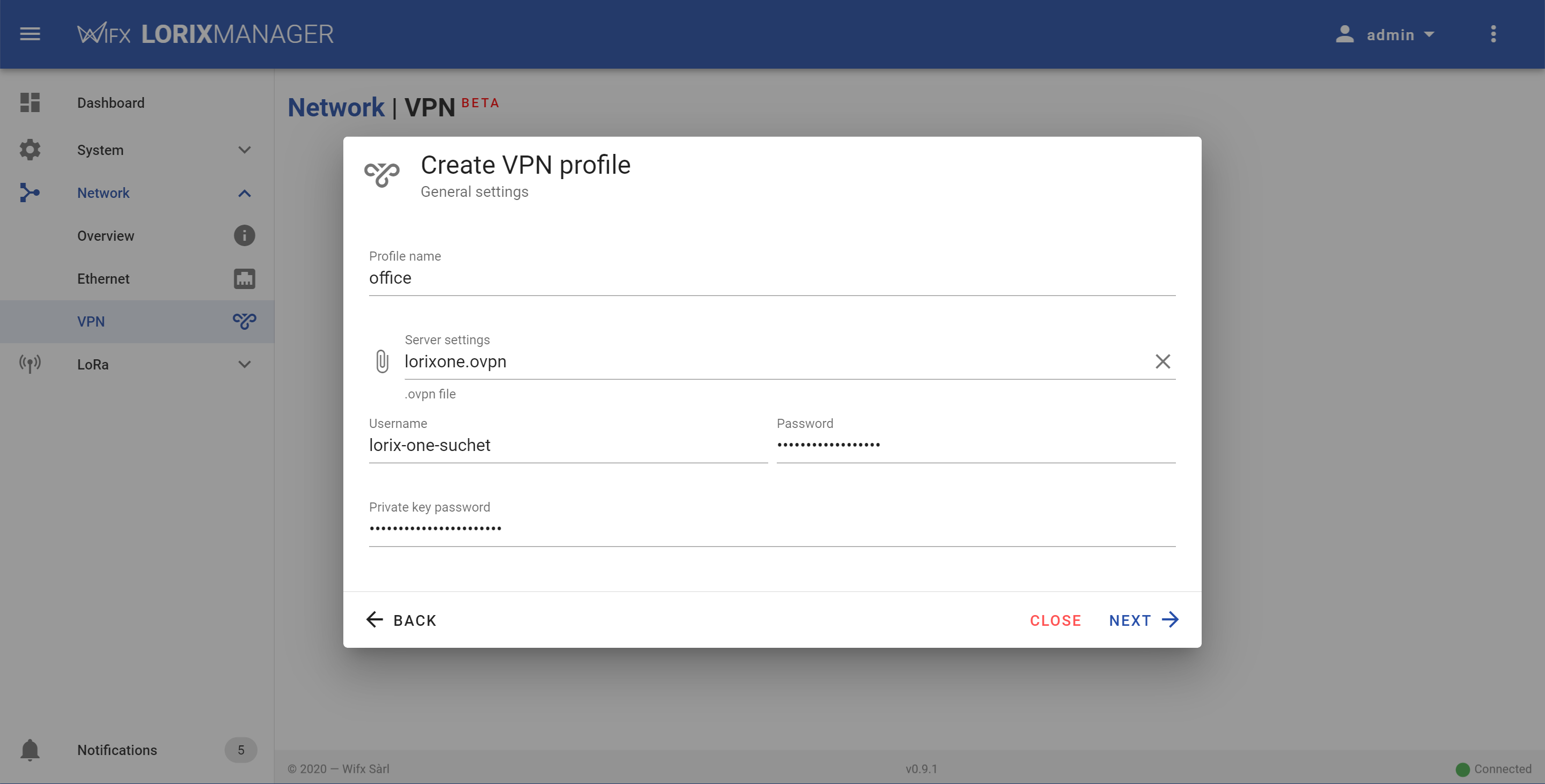Click the Notifications bell icon
Image resolution: width=1545 pixels, height=784 pixels.
tap(30, 750)
